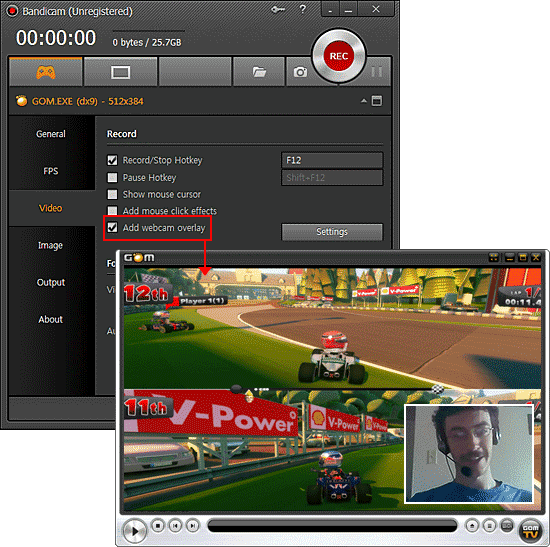
Task: Click the play button in GOM player
Action: coord(135,531)
